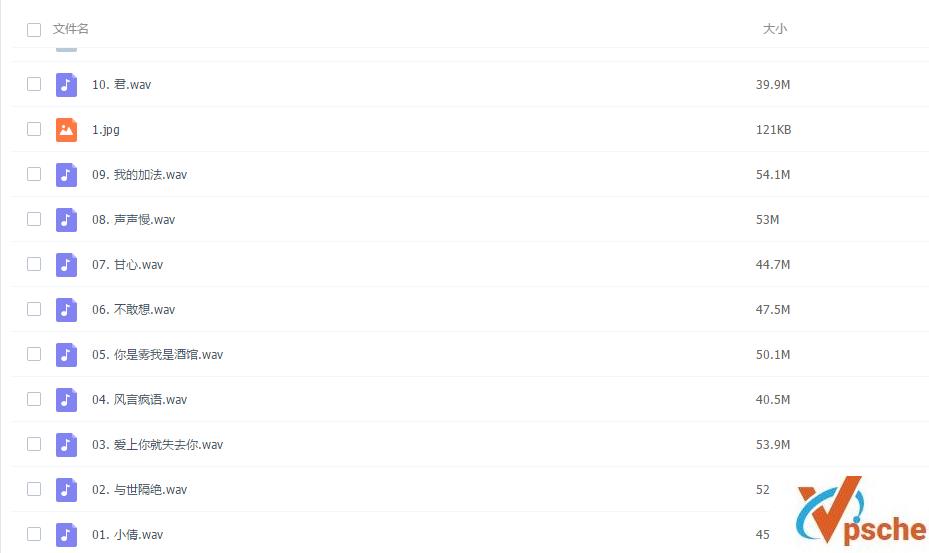
Task: Click the orange image icon for 1.jpg
Action: click(66, 129)
